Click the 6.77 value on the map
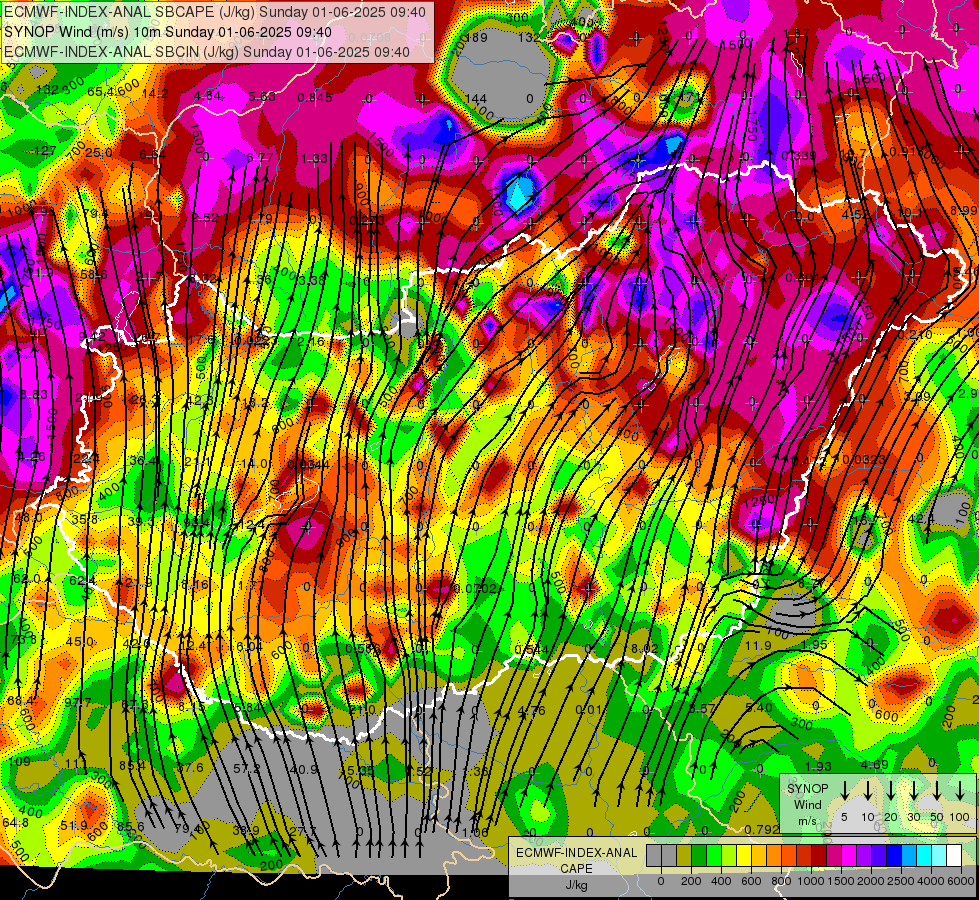The height and width of the screenshot is (900, 979). [x=260, y=157]
